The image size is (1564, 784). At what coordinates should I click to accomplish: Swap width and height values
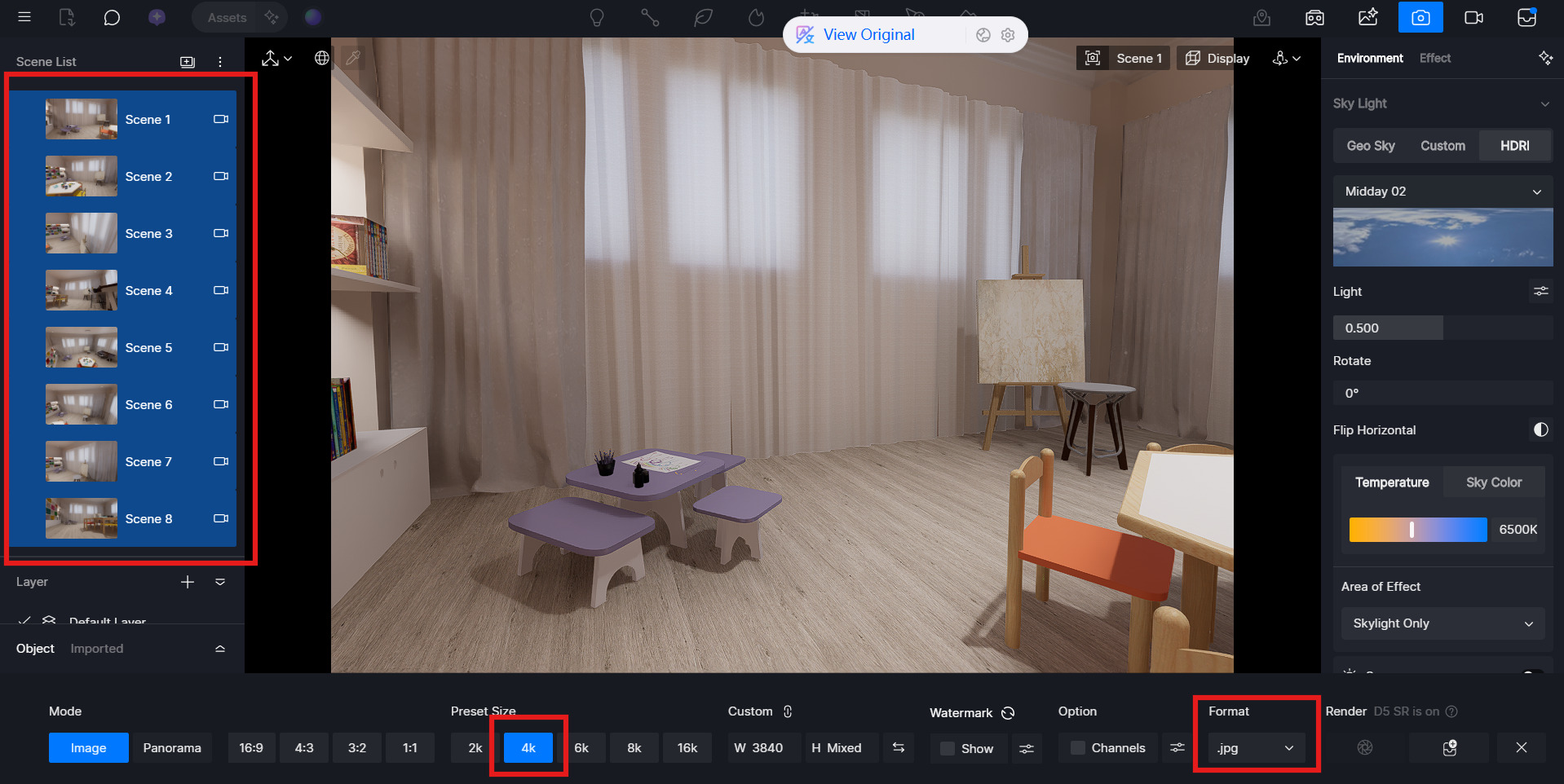(898, 747)
